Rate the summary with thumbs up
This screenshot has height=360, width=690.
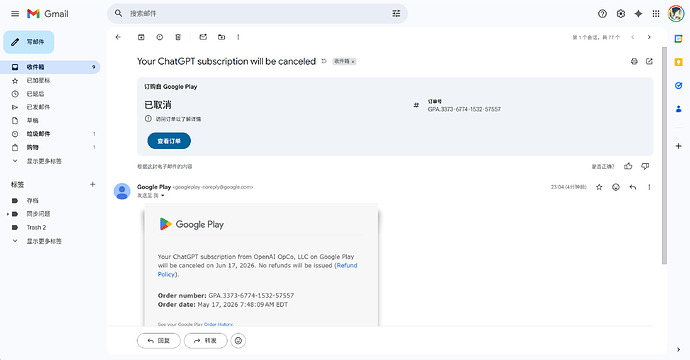628,166
